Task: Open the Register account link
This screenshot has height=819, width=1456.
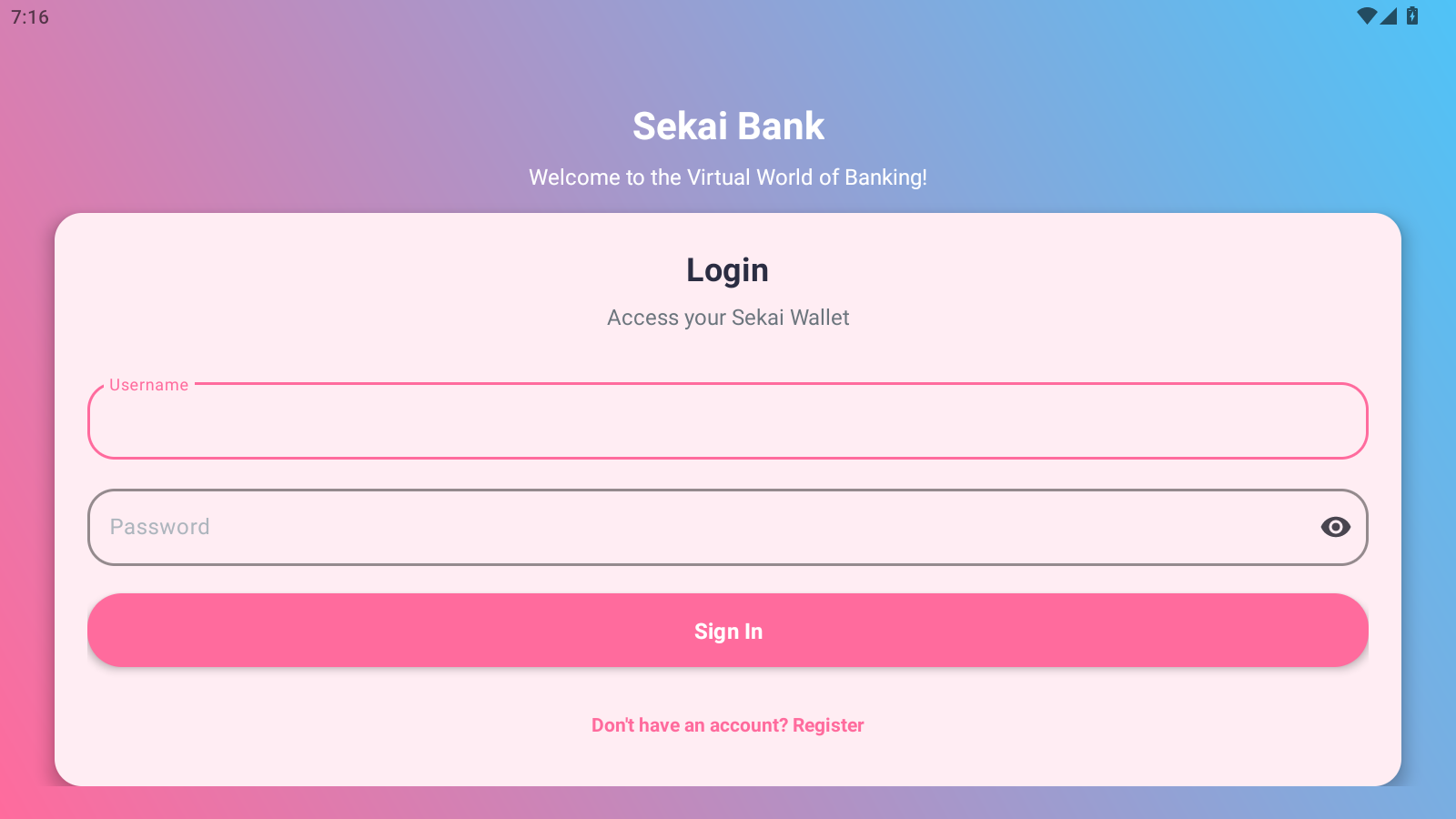Action: pos(828,725)
